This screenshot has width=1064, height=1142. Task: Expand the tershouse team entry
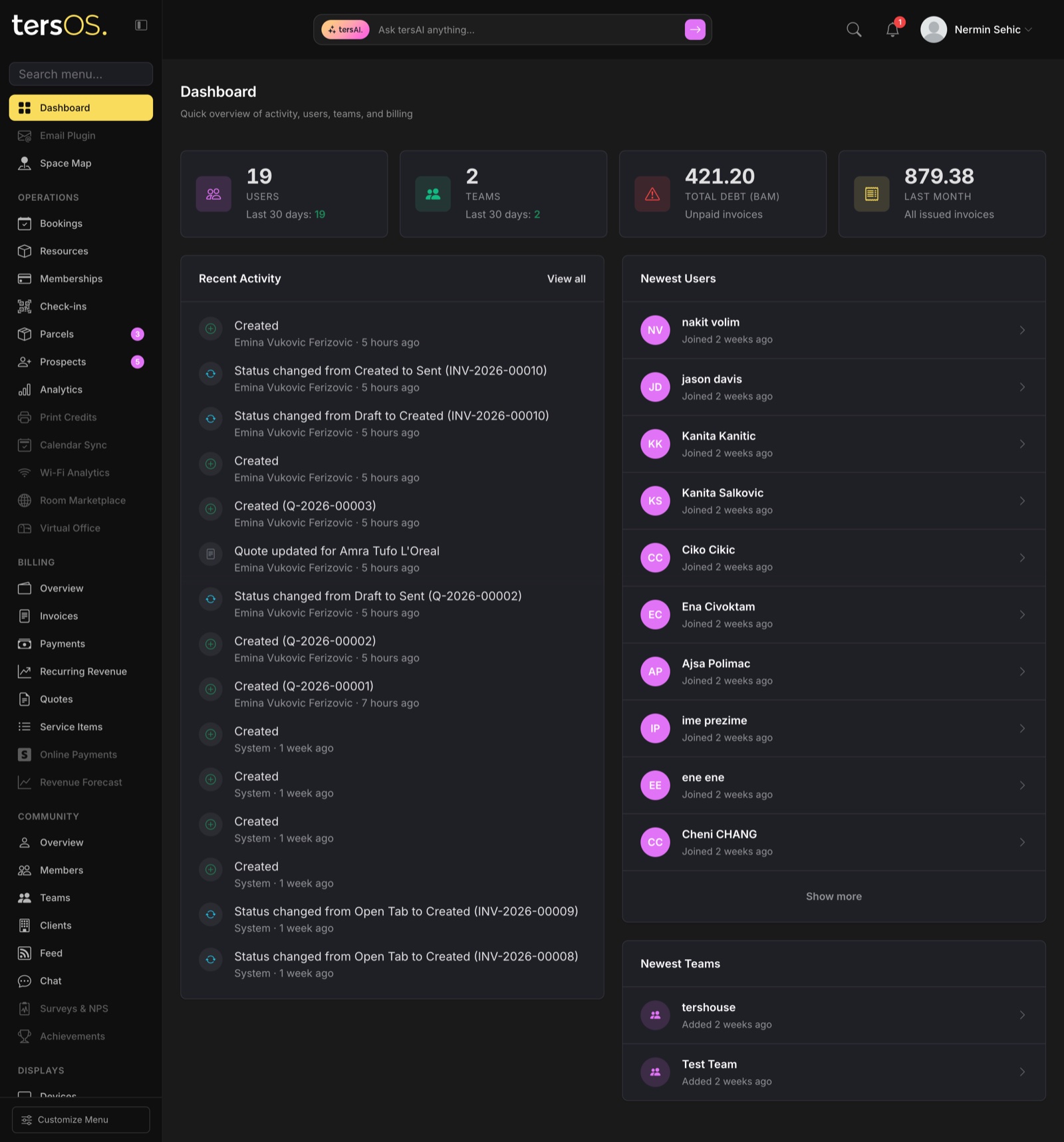tap(1023, 1014)
